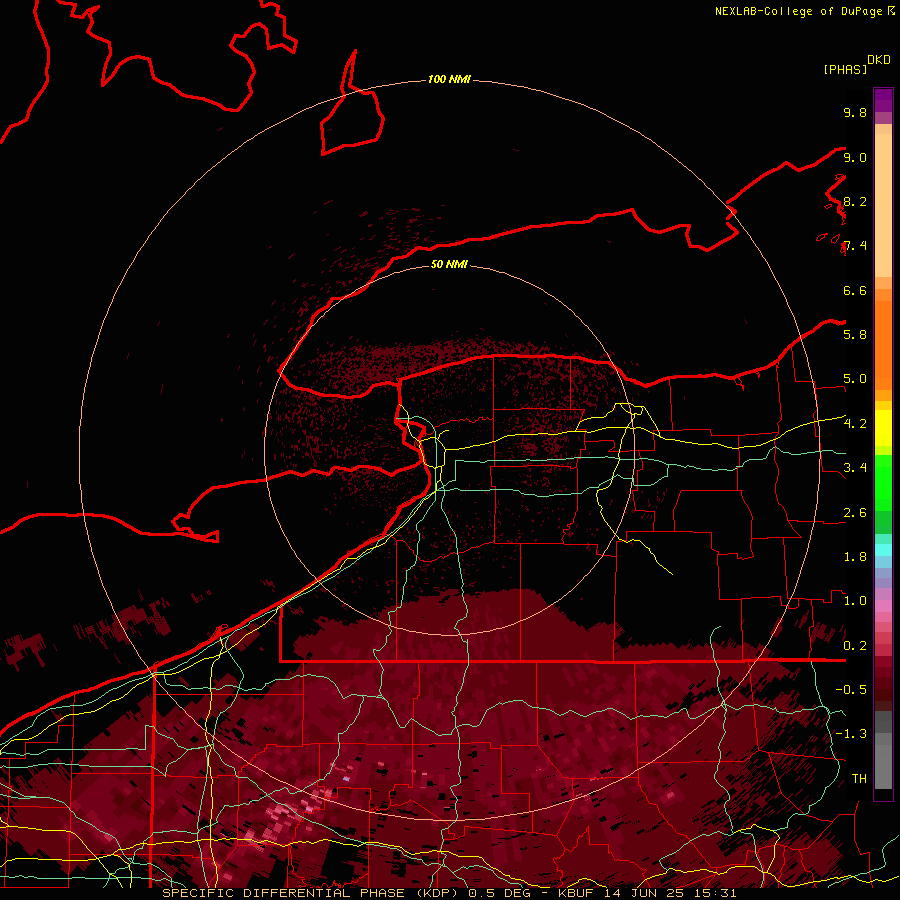Click the "50 NMI" range ring label

point(449,264)
